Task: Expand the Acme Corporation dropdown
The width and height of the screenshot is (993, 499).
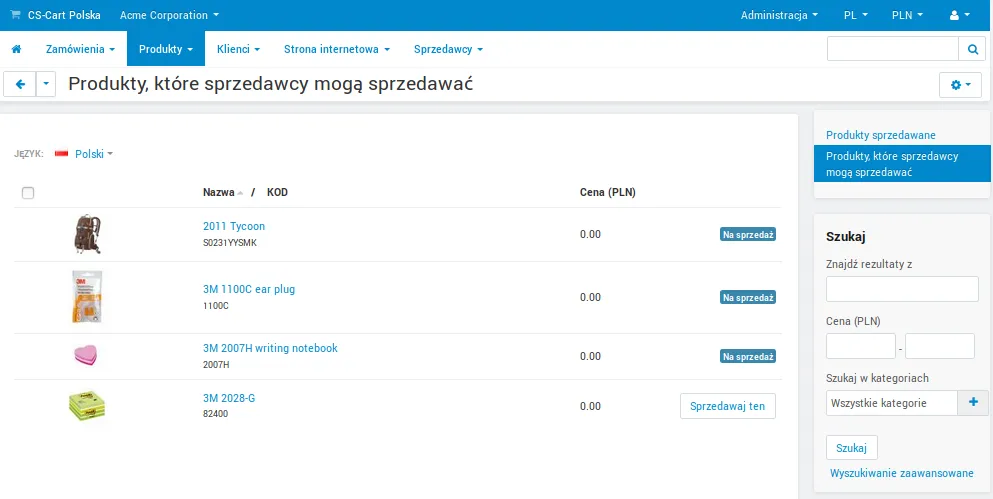Action: 169,15
